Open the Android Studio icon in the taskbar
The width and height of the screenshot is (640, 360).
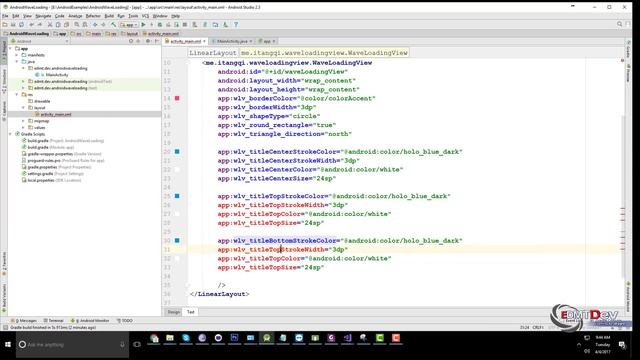tap(267, 338)
